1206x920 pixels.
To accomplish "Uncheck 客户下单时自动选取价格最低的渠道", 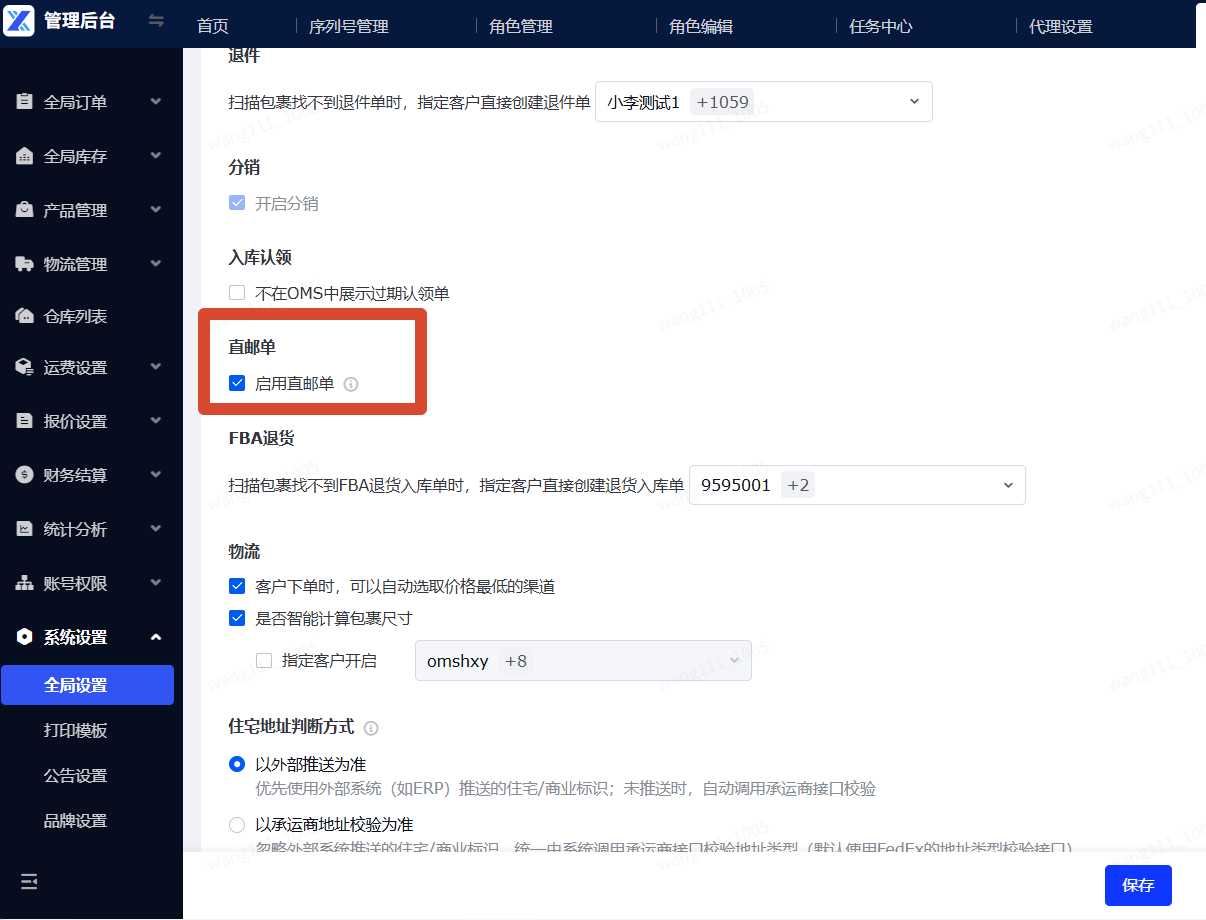I will coord(237,586).
